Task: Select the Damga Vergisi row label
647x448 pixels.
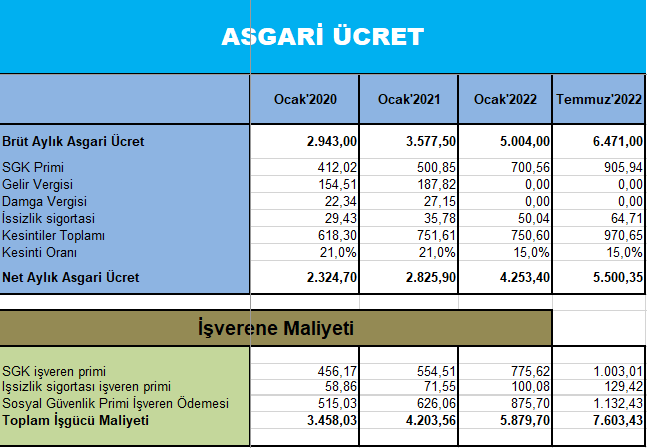Action: coord(44,202)
